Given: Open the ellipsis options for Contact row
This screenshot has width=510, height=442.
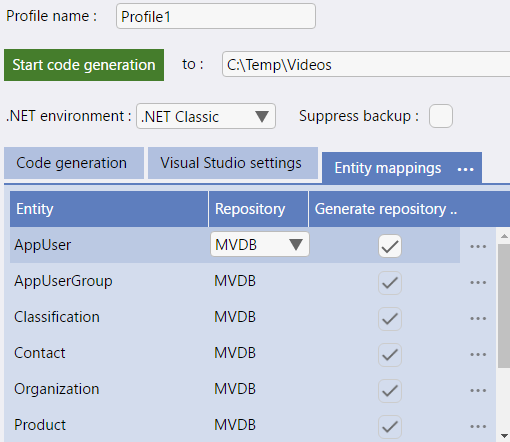Looking at the screenshot, I should pyautogui.click(x=478, y=355).
